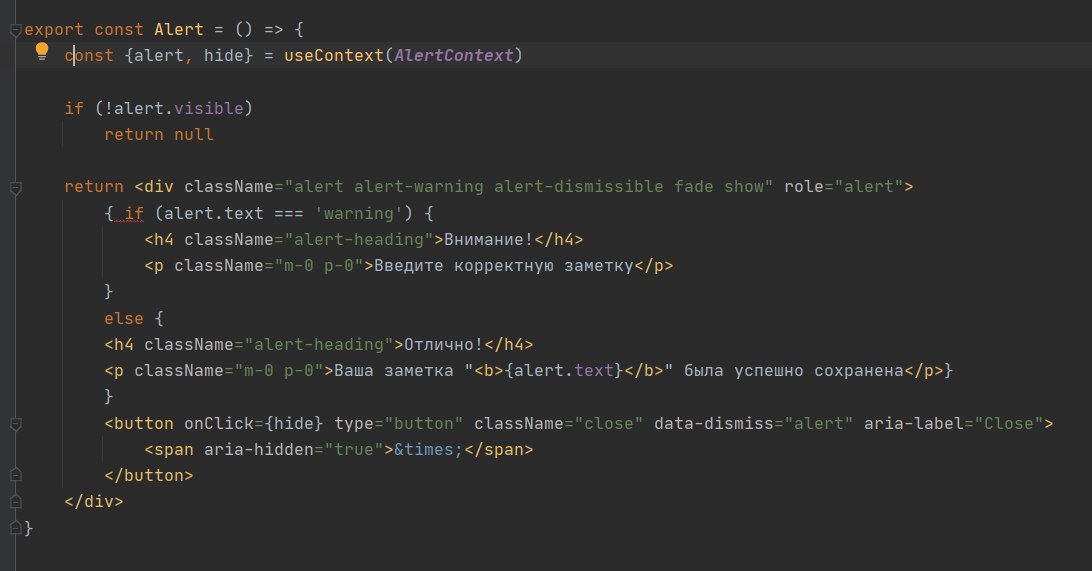1092x571 pixels.
Task: Click the data-dismiss attribute
Action: click(x=754, y=423)
